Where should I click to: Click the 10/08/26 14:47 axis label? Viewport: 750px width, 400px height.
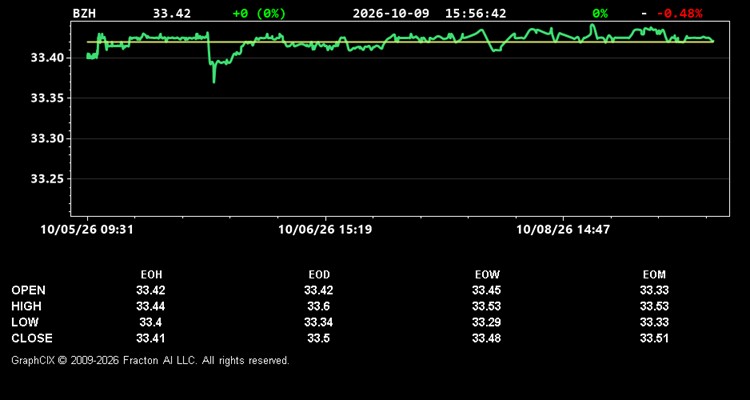(563, 230)
